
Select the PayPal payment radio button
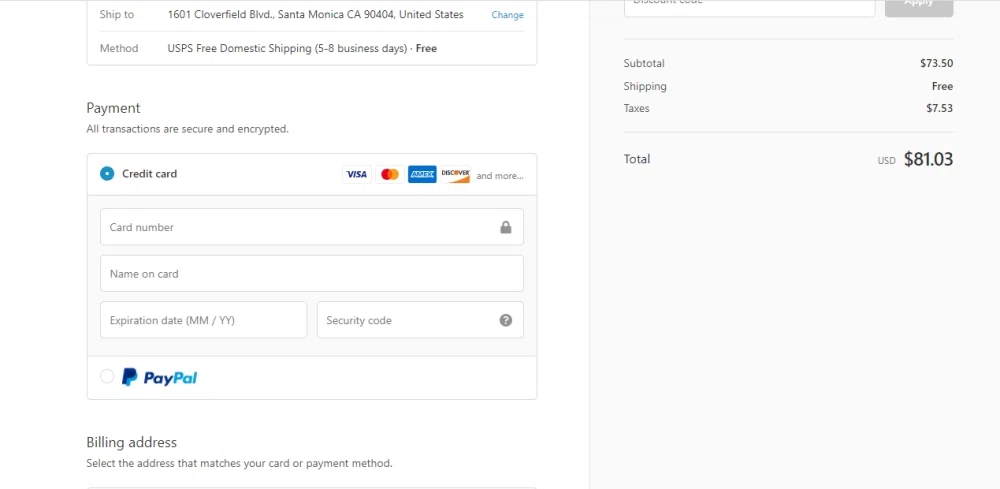[x=107, y=377]
